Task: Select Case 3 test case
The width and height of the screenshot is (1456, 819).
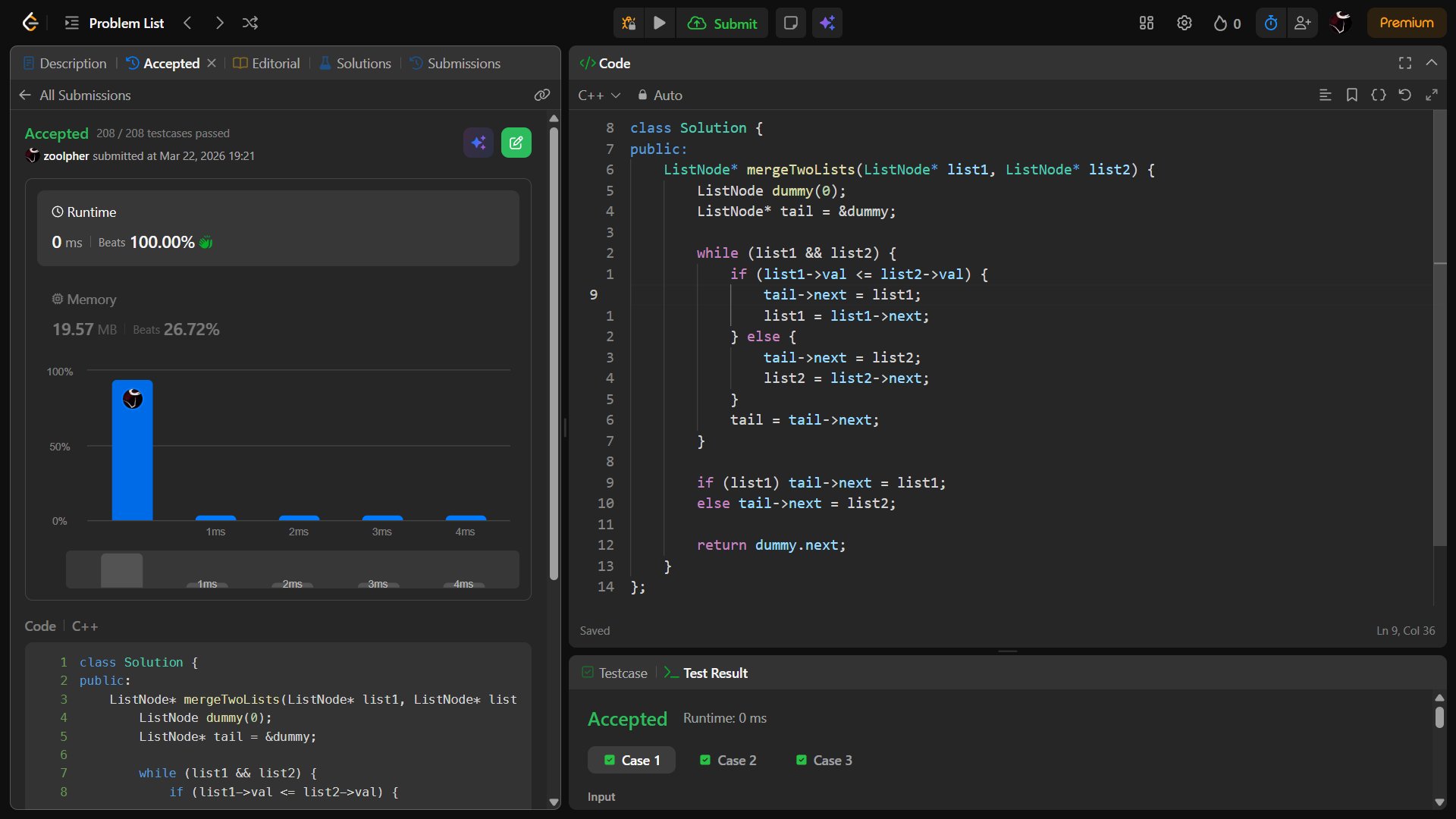Action: (x=824, y=760)
